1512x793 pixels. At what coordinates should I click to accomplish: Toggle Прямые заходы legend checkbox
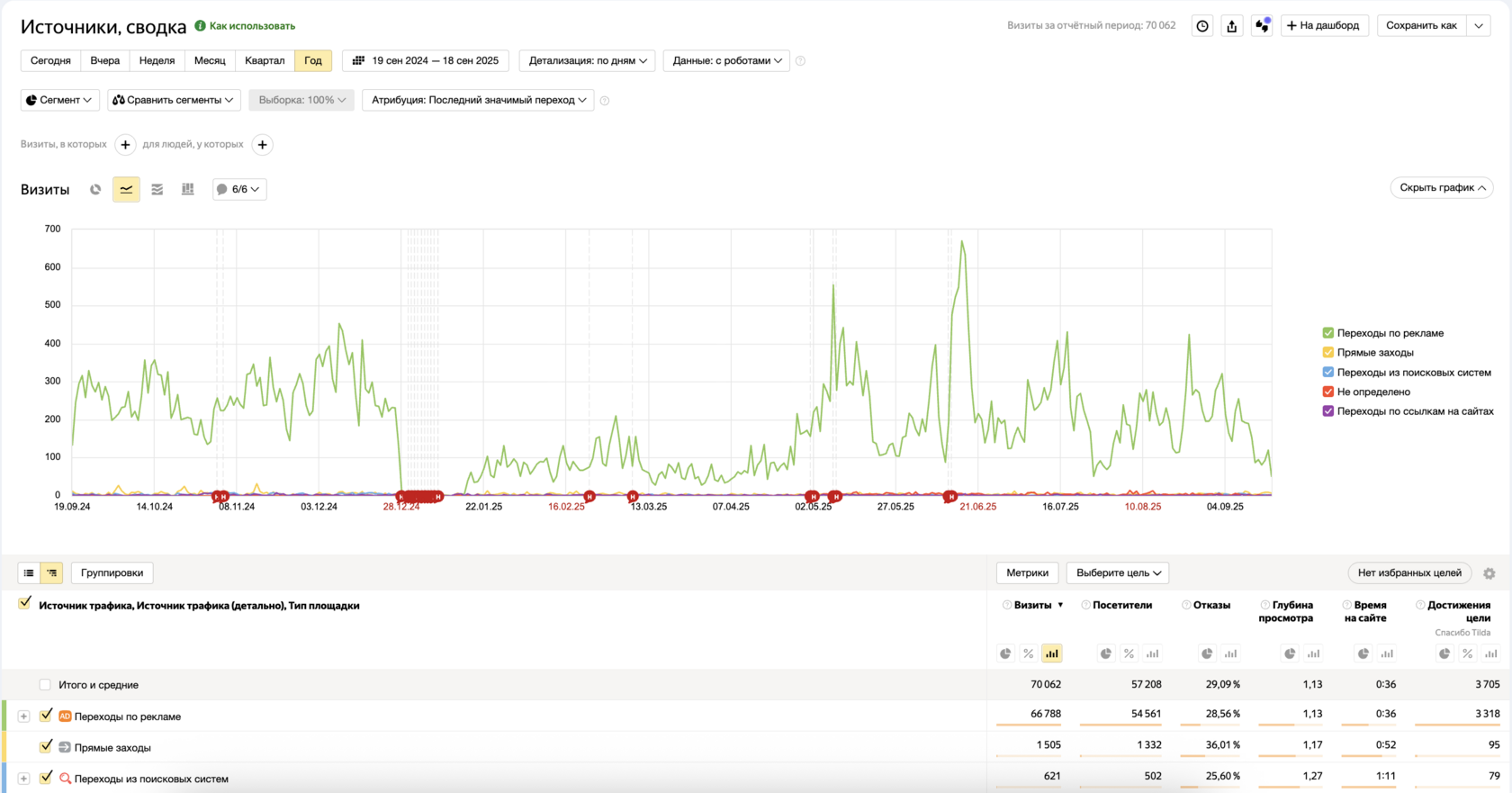[x=1327, y=353]
